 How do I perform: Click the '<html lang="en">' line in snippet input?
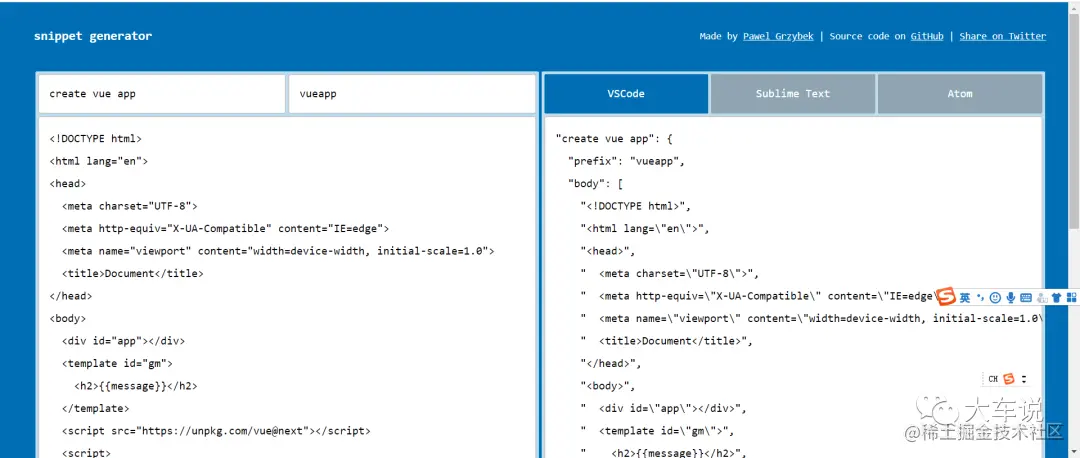point(98,161)
